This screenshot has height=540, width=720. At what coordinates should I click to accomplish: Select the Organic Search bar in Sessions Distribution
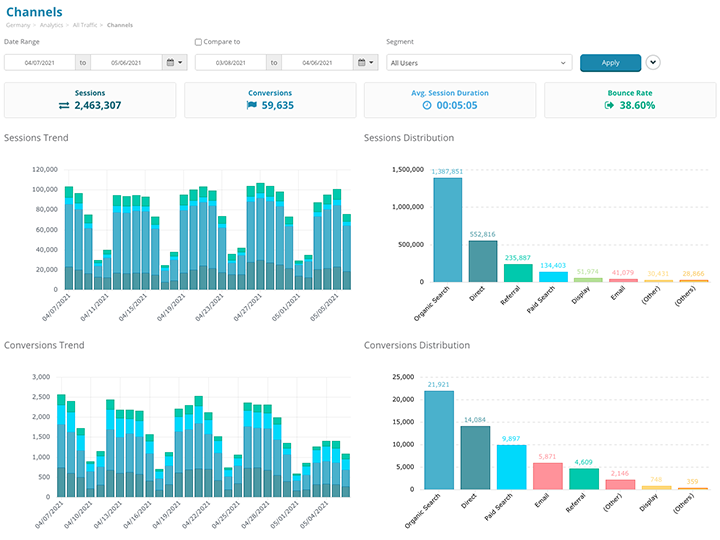447,230
